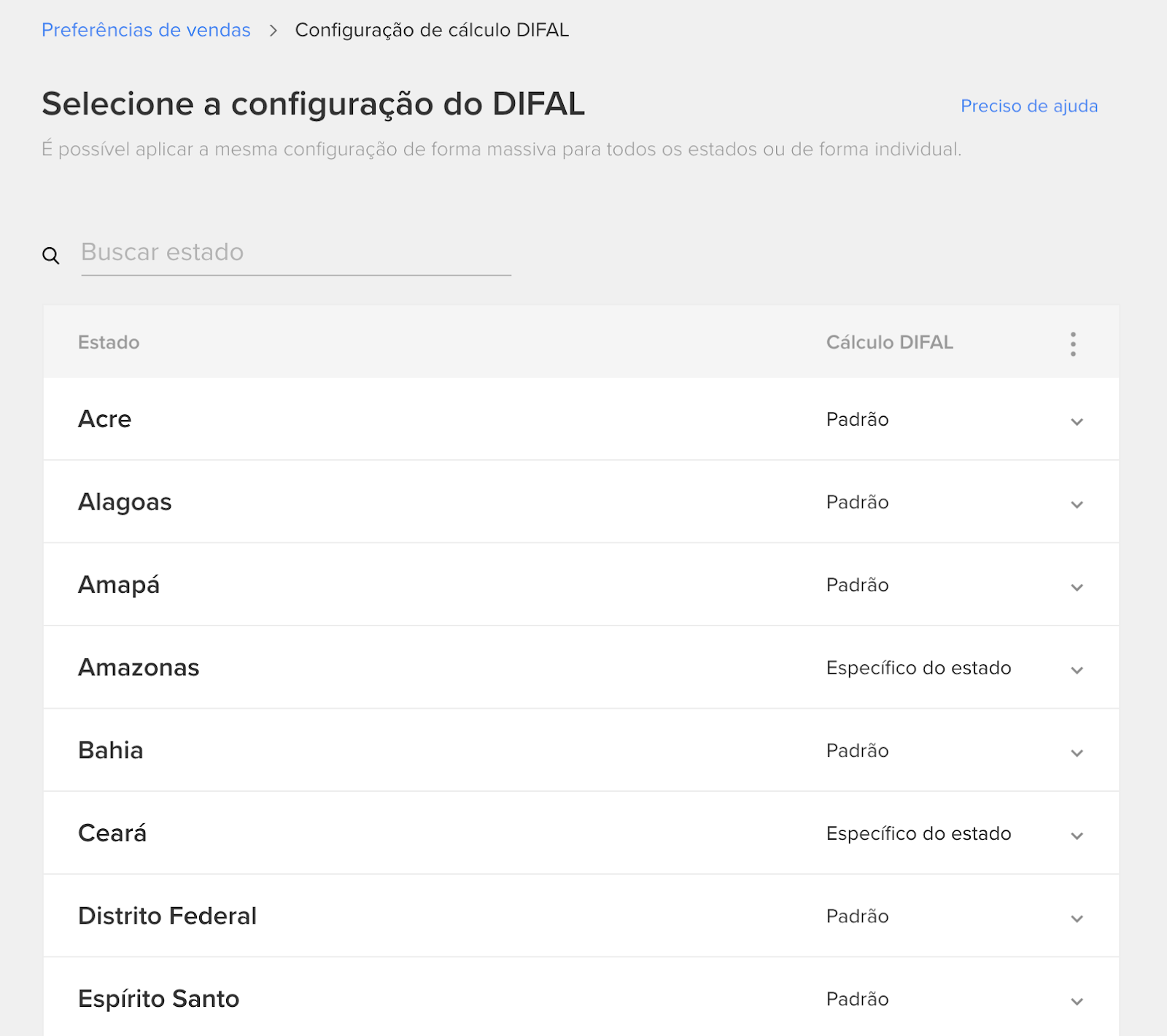The image size is (1167, 1036).
Task: Open Amazonas 'Específico do estado' dropdown
Action: (x=955, y=669)
